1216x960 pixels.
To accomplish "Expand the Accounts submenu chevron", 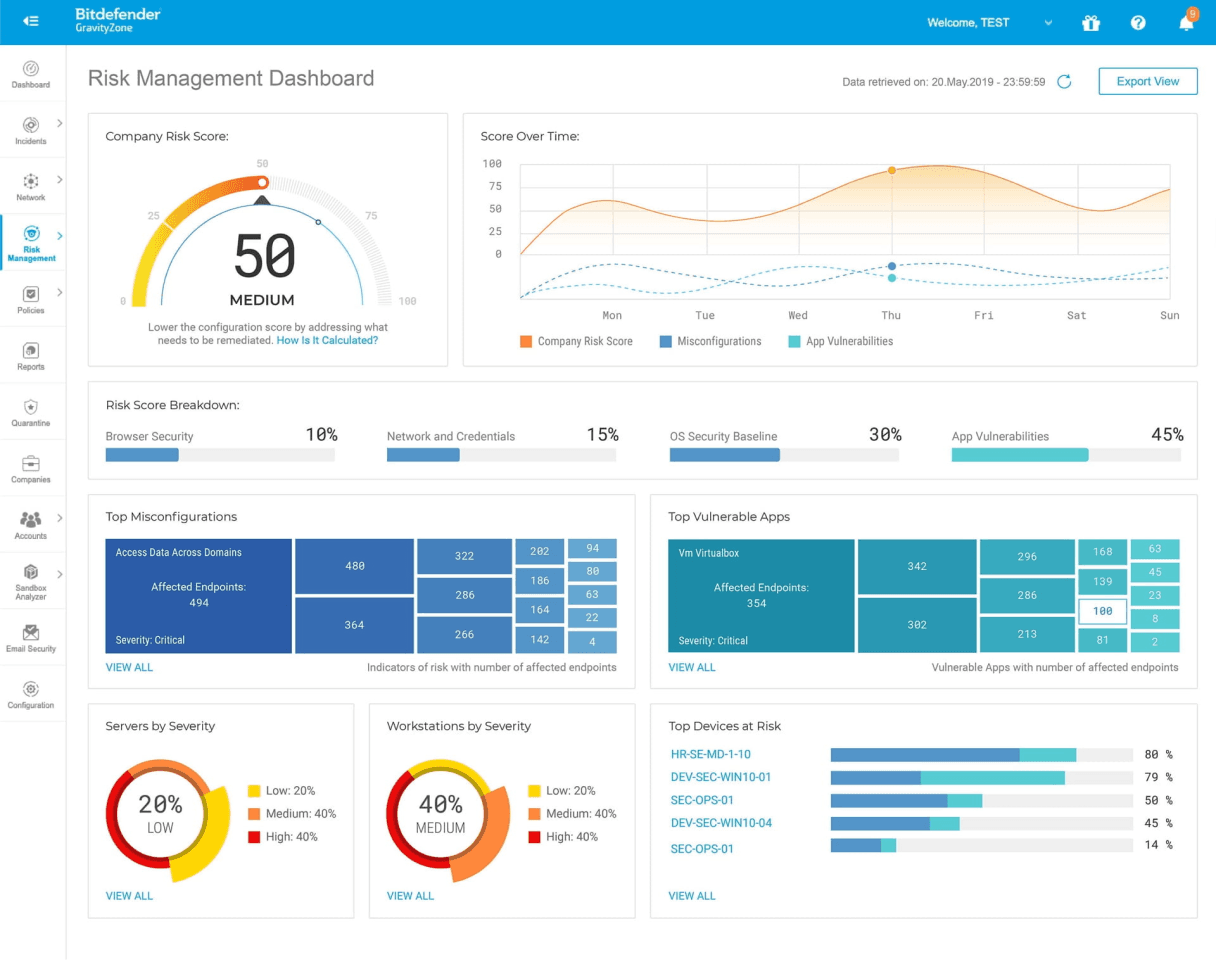I will [x=60, y=518].
